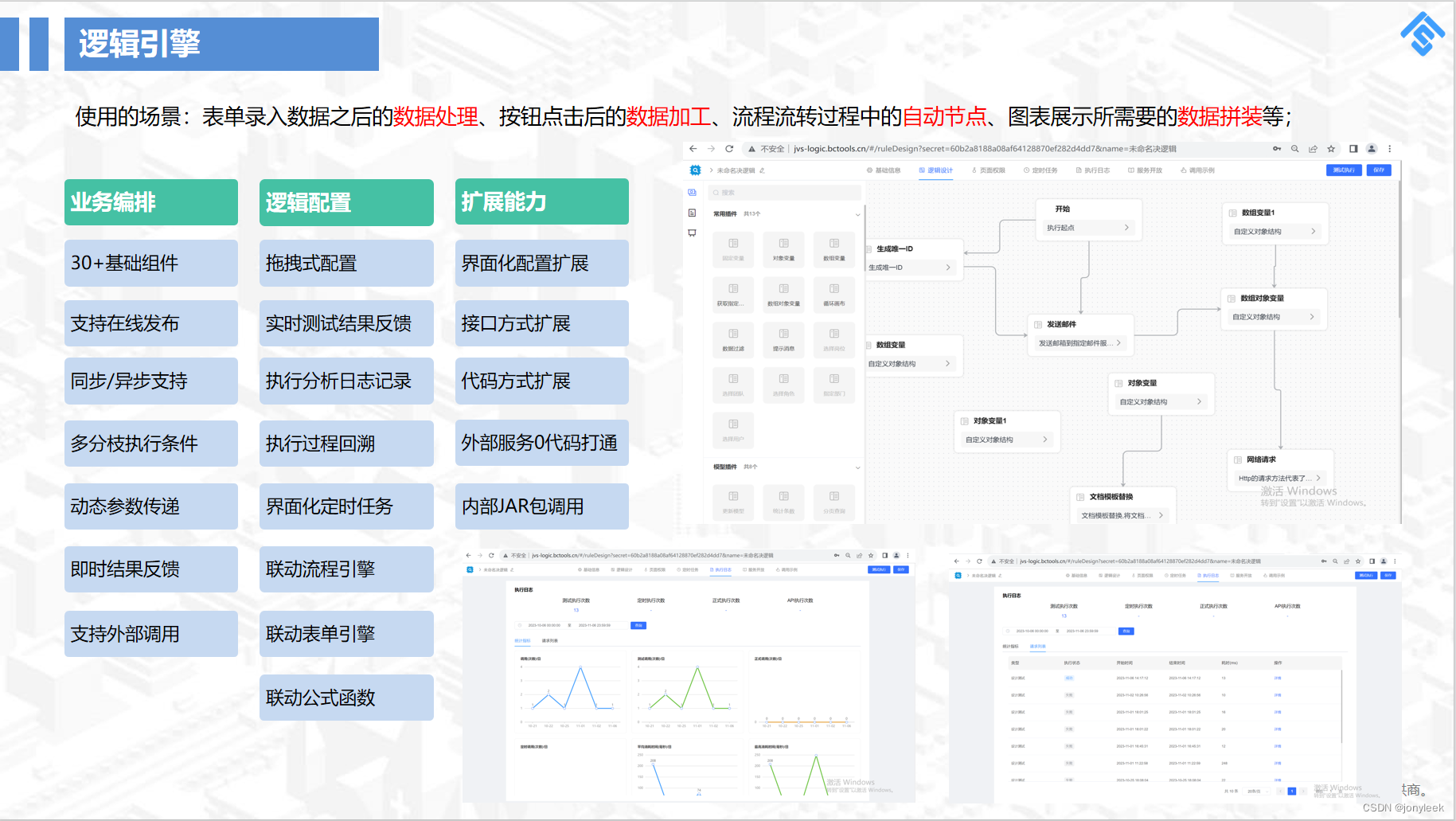The height and width of the screenshot is (821, 1456).
Task: Pick the 对象变量 plugin tile
Action: click(x=783, y=249)
